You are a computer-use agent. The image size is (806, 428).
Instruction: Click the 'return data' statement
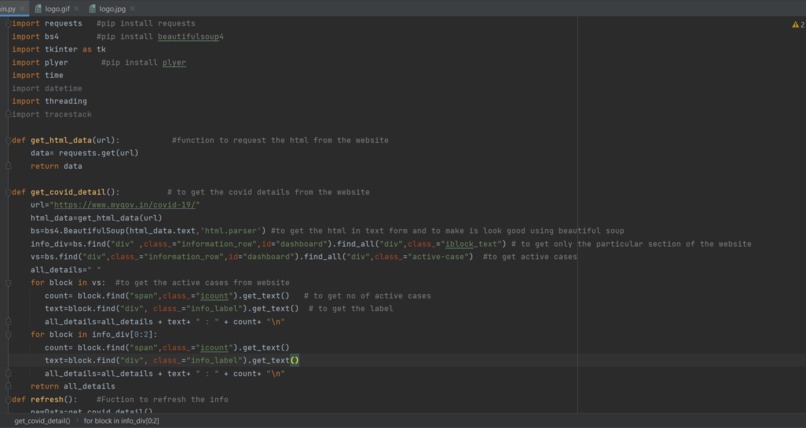[x=56, y=166]
